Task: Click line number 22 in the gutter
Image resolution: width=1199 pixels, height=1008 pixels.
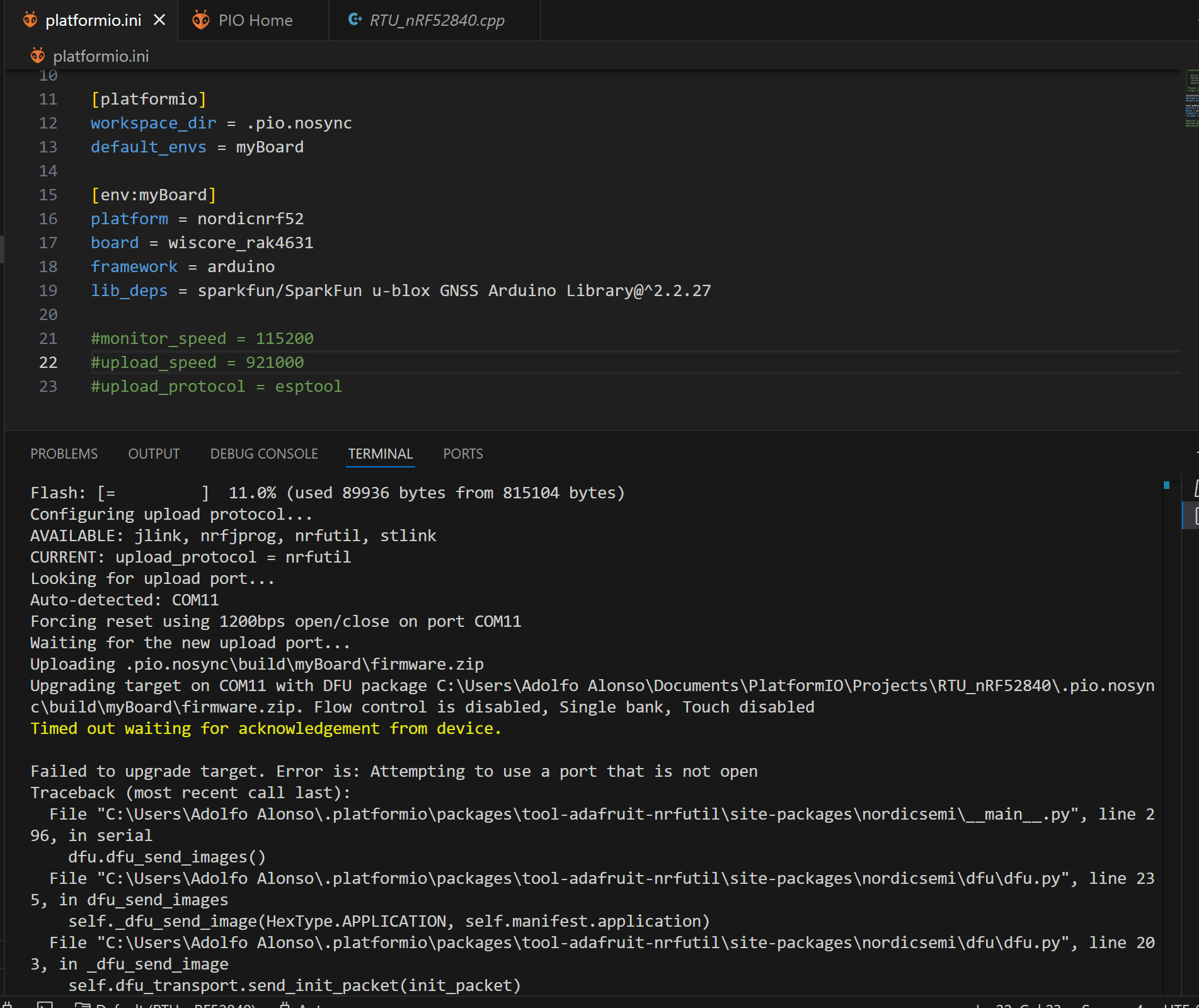Action: point(48,362)
